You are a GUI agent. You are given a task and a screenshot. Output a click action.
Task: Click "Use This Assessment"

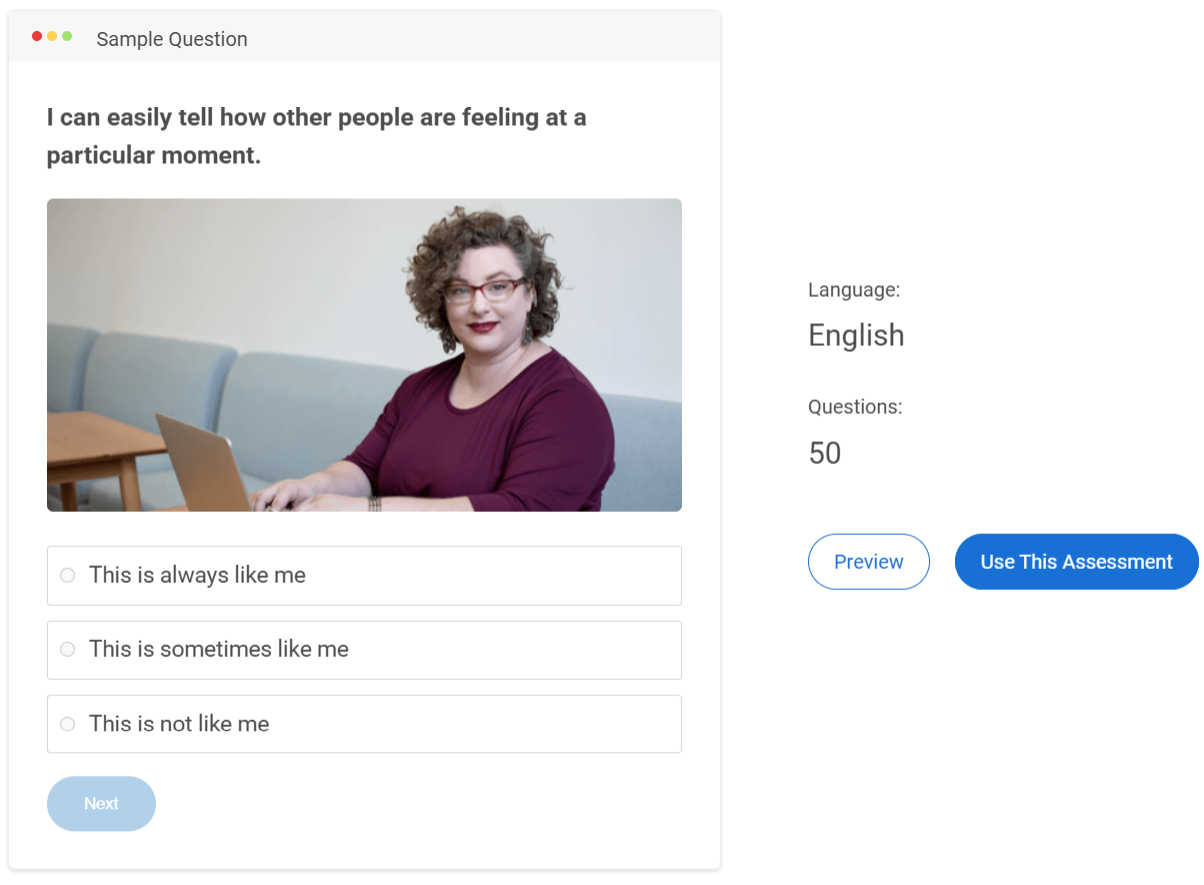point(1076,561)
